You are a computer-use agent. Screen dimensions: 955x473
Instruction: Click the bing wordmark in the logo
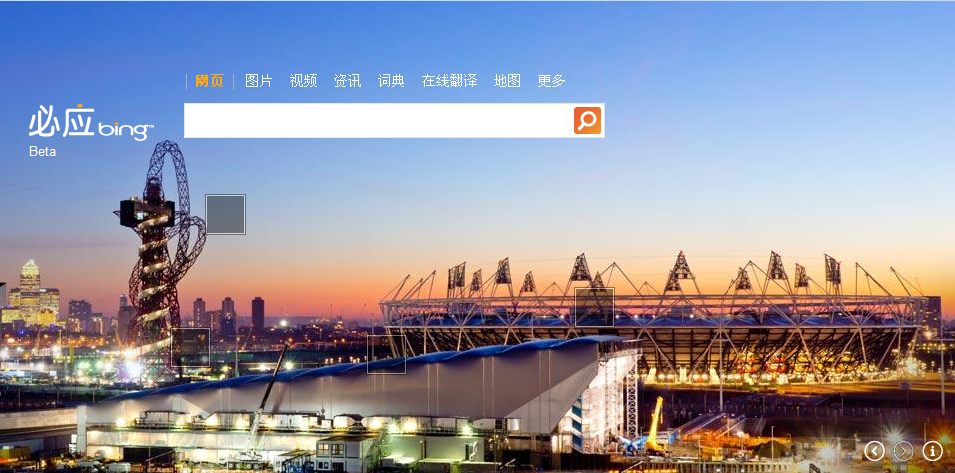point(125,130)
